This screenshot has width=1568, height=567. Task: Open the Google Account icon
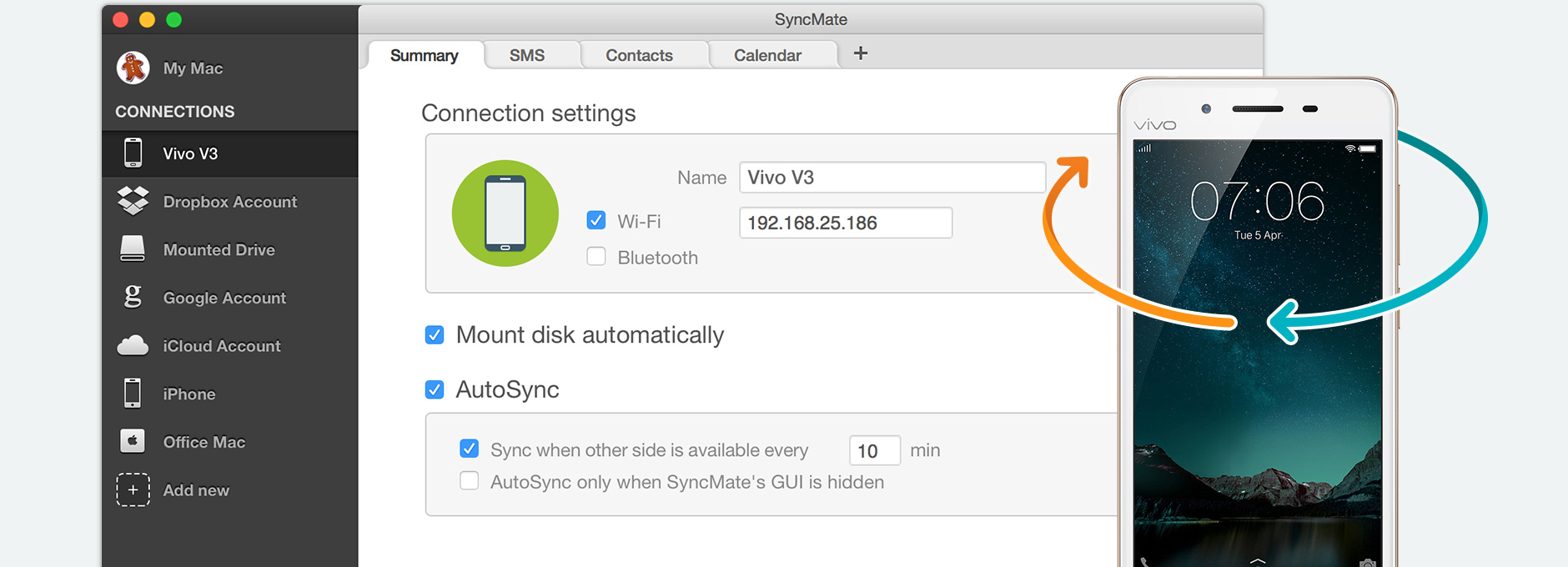coord(133,297)
